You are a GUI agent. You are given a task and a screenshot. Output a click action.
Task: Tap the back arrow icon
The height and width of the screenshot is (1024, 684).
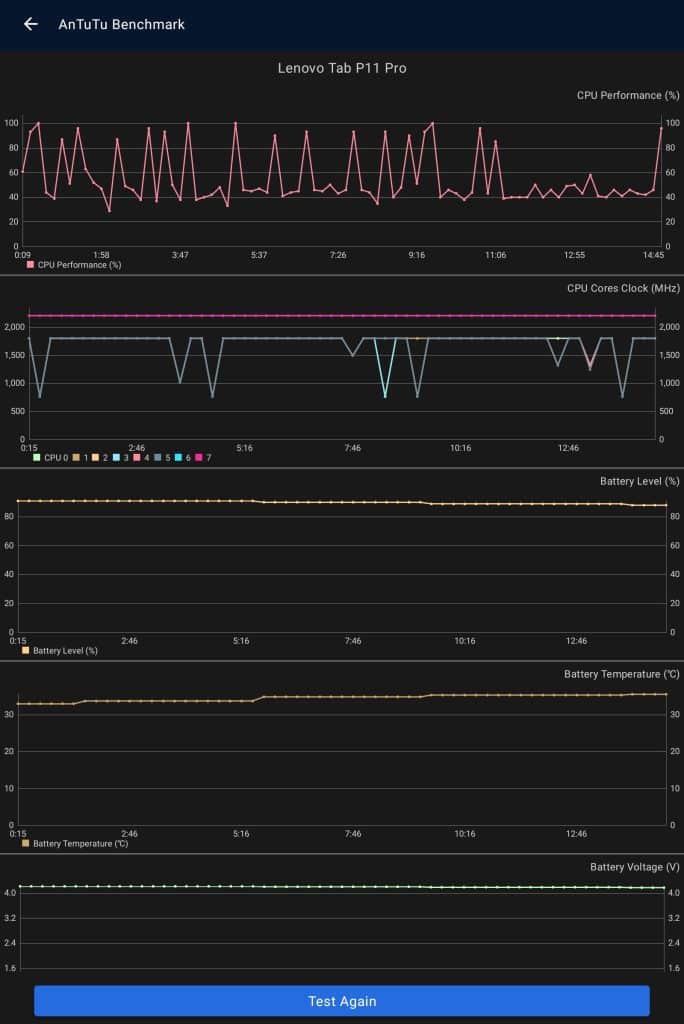coord(31,24)
